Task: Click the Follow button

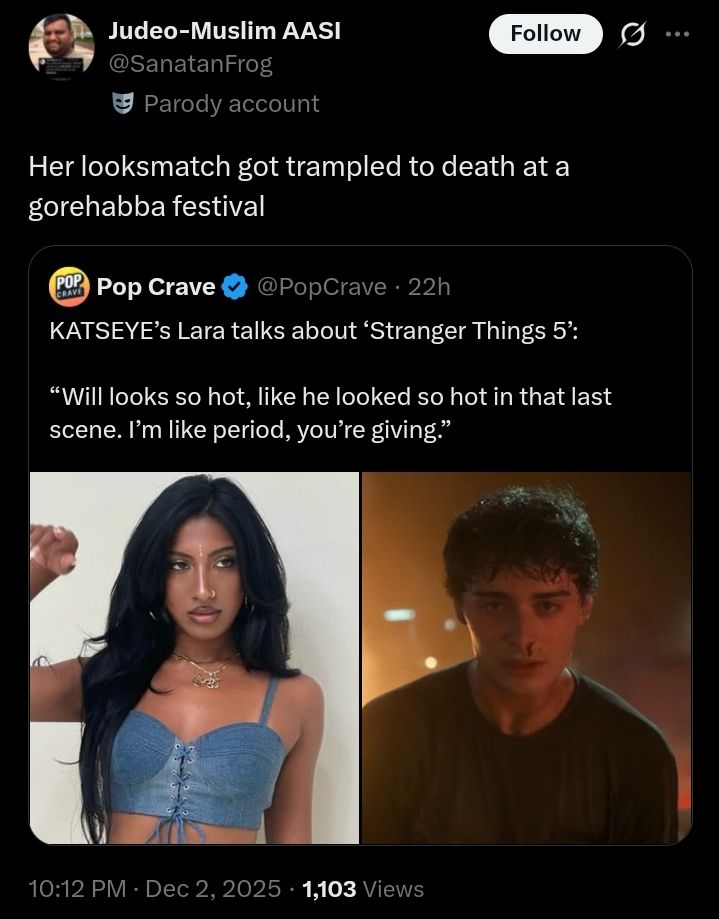Action: (x=545, y=34)
